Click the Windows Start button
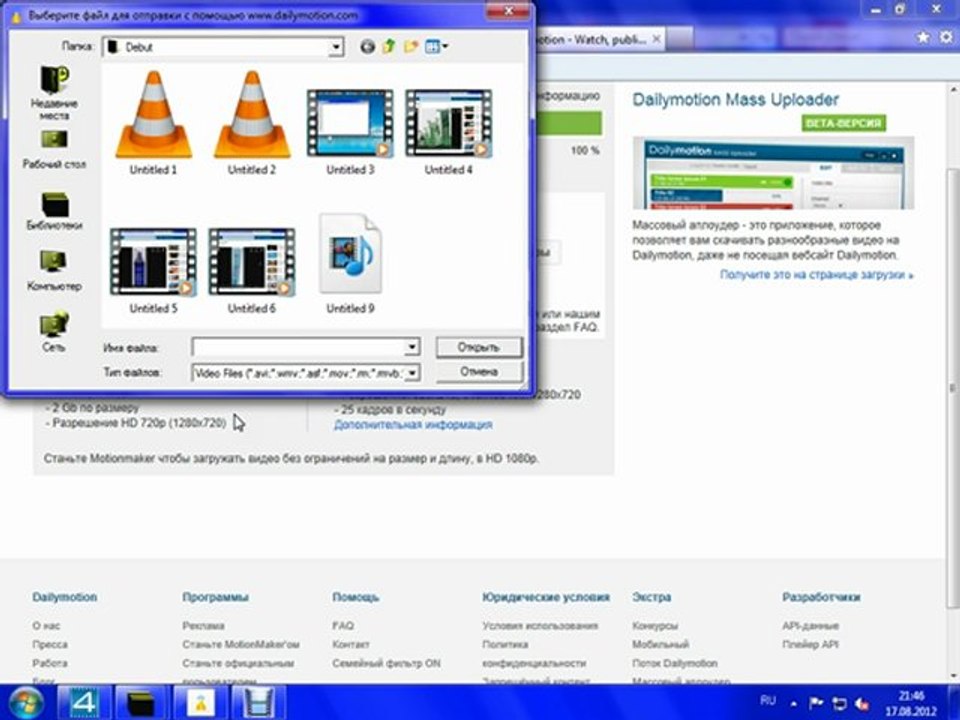This screenshot has width=960, height=720. pos(24,702)
